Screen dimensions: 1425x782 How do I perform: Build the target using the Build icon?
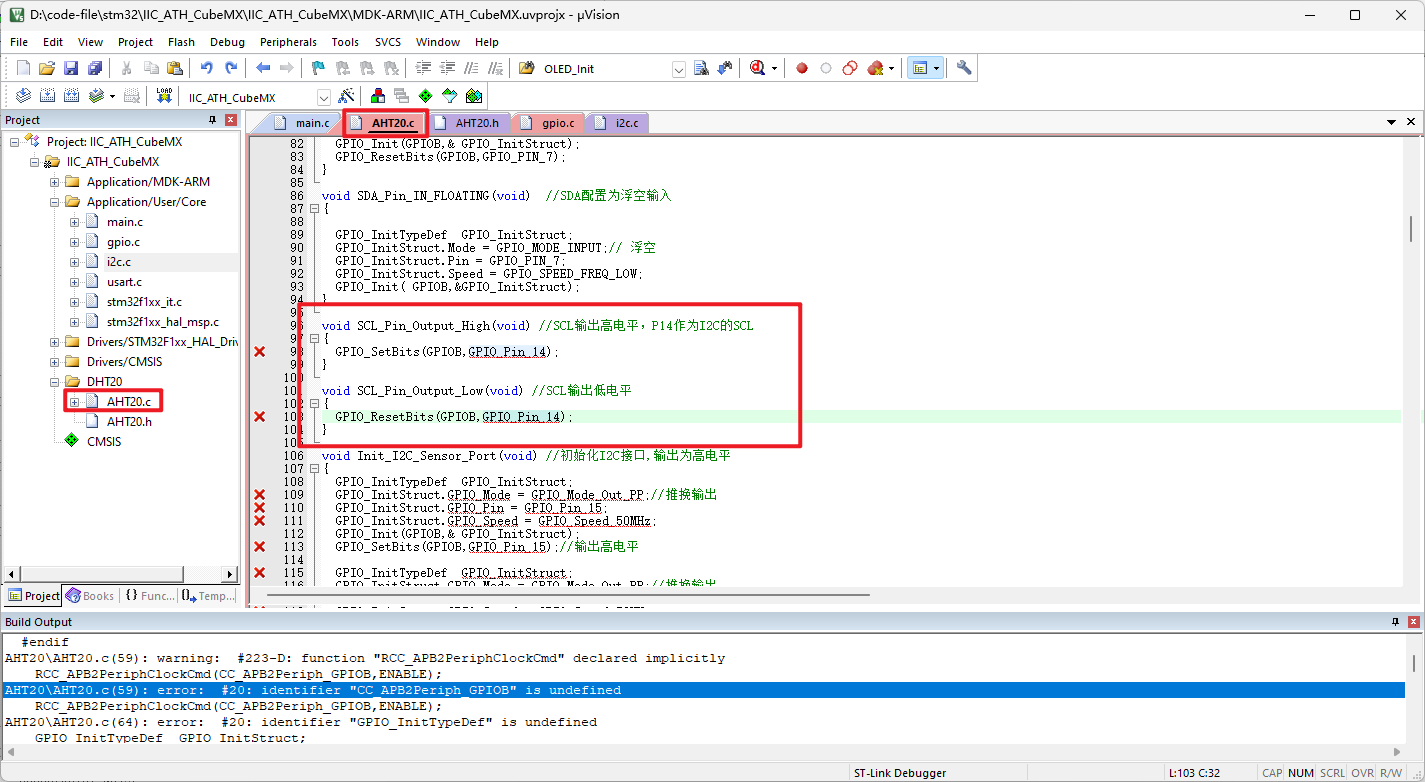[47, 96]
